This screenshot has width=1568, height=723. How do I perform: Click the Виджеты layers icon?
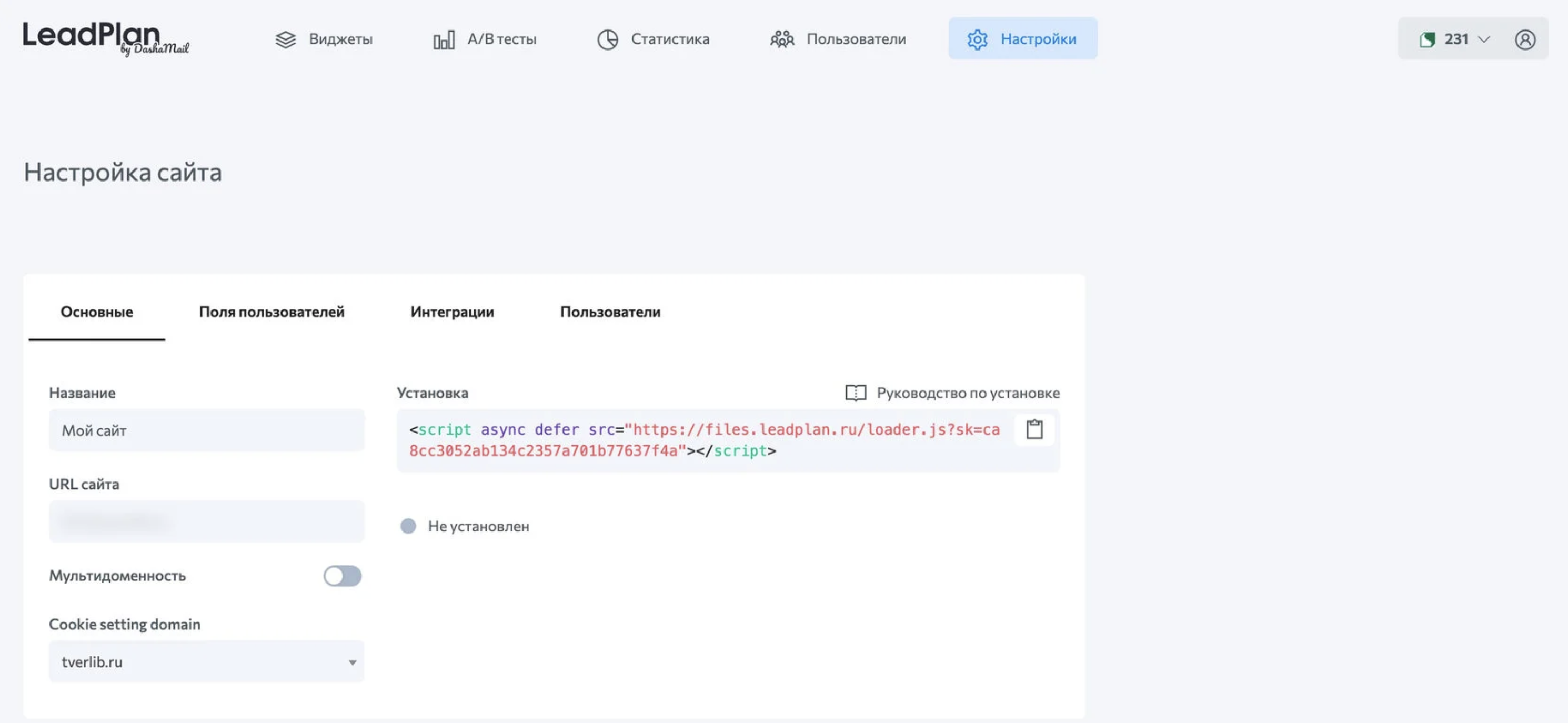tap(286, 39)
